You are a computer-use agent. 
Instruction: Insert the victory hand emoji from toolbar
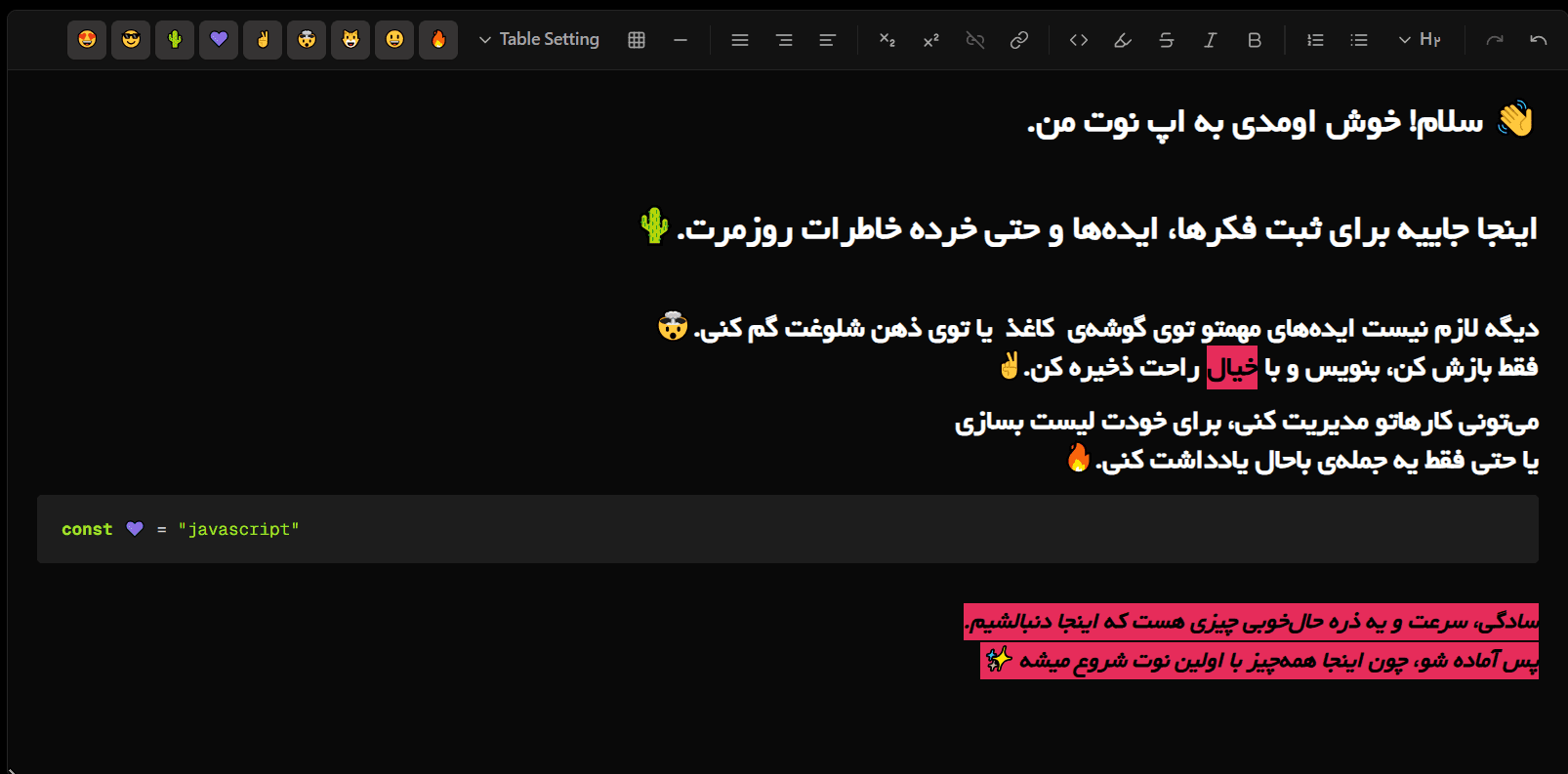(263, 40)
